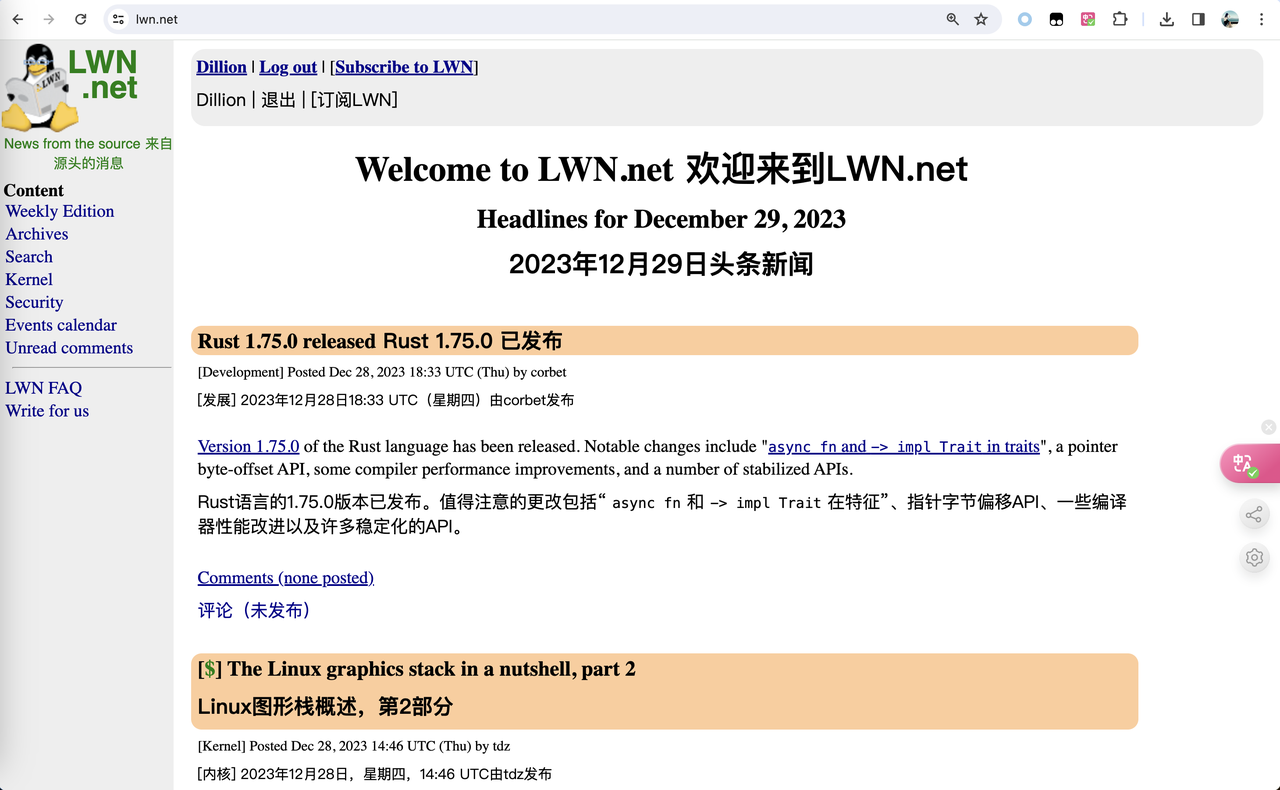Viewport: 1280px width, 790px height.
Task: Click the Chrome profile avatar
Action: [1229, 18]
